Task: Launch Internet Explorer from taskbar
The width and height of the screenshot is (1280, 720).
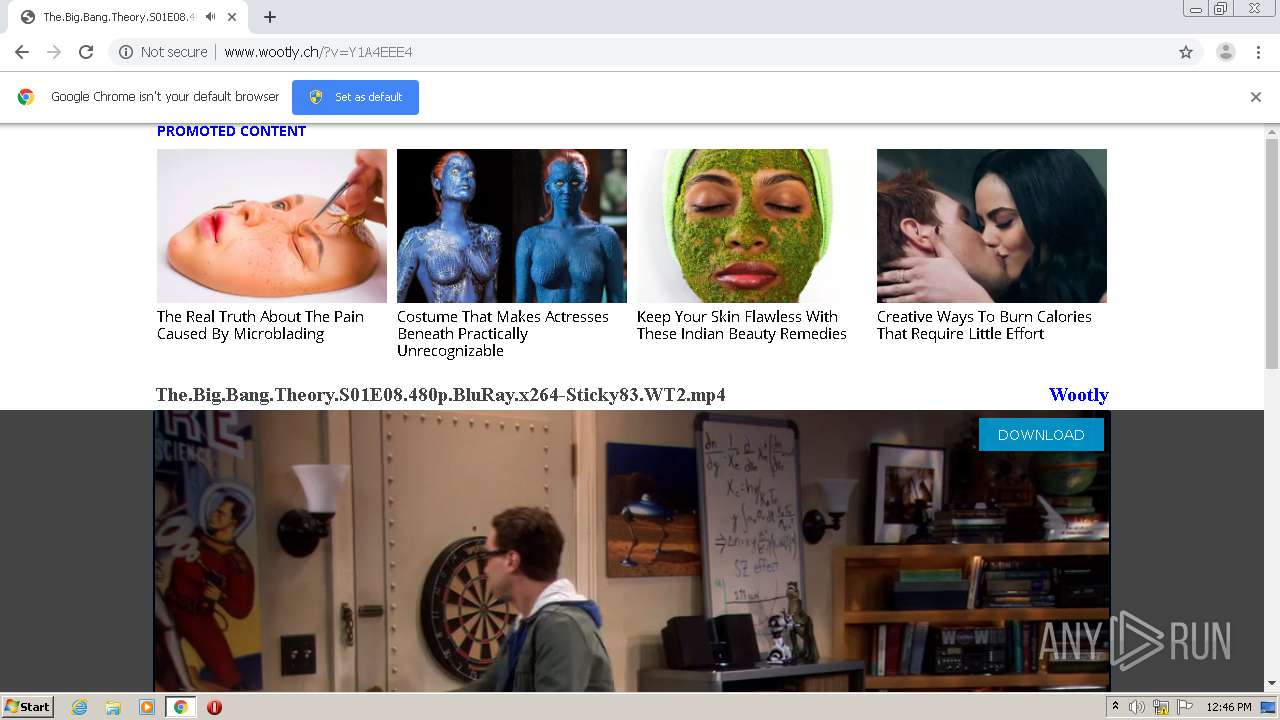Action: (x=80, y=707)
